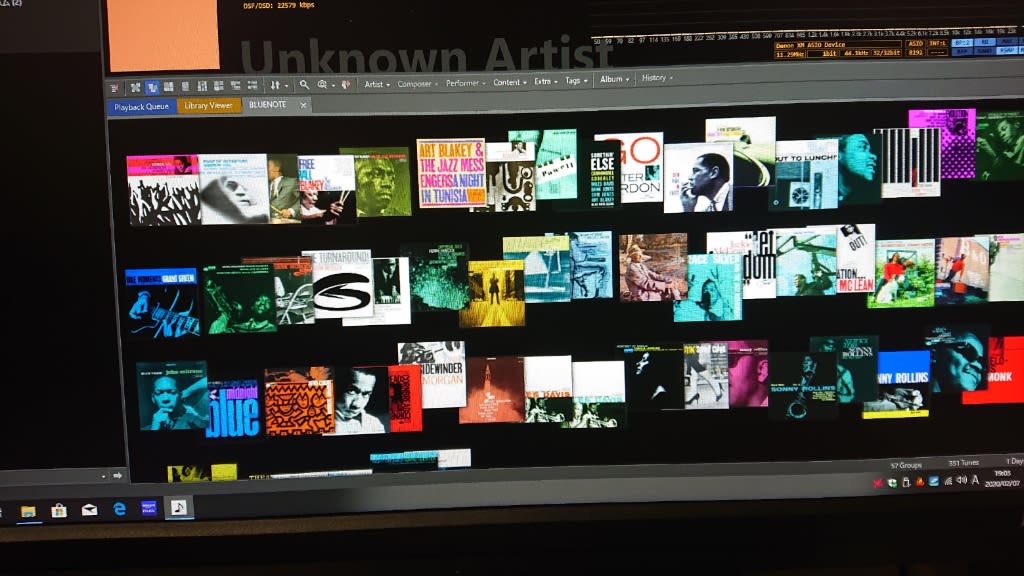1024x576 pixels.
Task: Click the highlighted blue view-mode toolbar icon
Action: pyautogui.click(x=152, y=87)
